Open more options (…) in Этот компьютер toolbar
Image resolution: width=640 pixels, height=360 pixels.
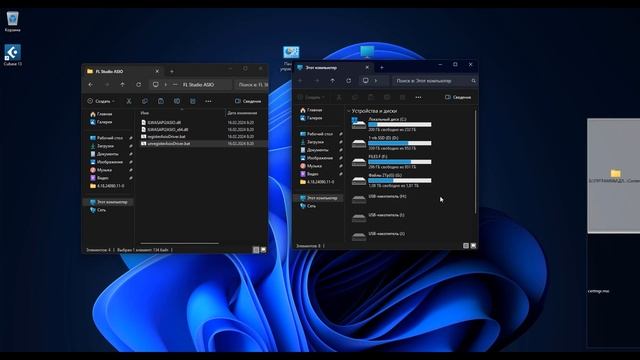coord(418,97)
